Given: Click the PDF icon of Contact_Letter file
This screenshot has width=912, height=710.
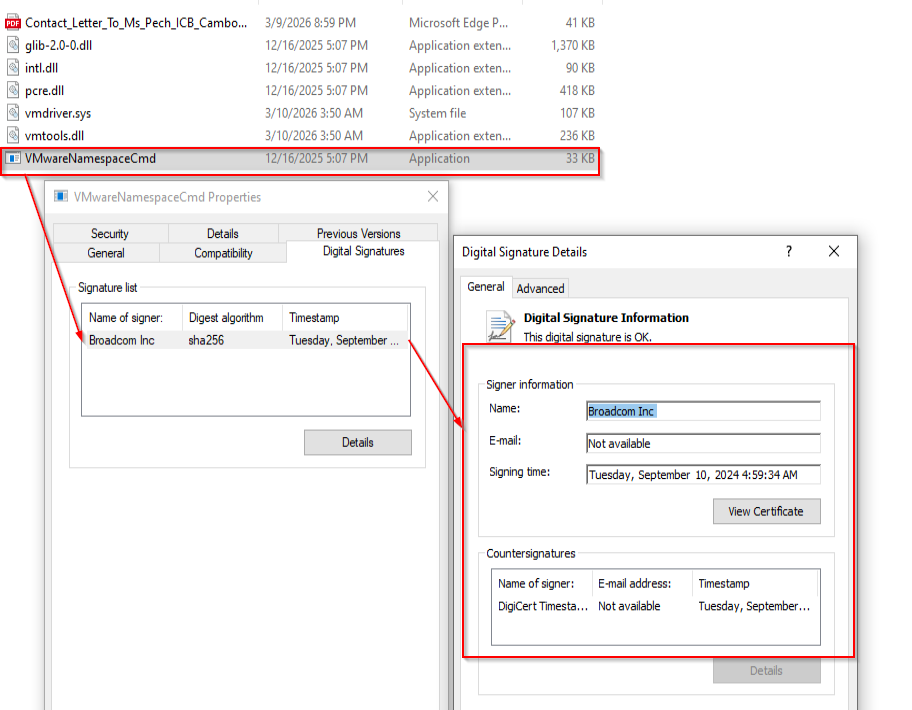Looking at the screenshot, I should click(x=13, y=23).
